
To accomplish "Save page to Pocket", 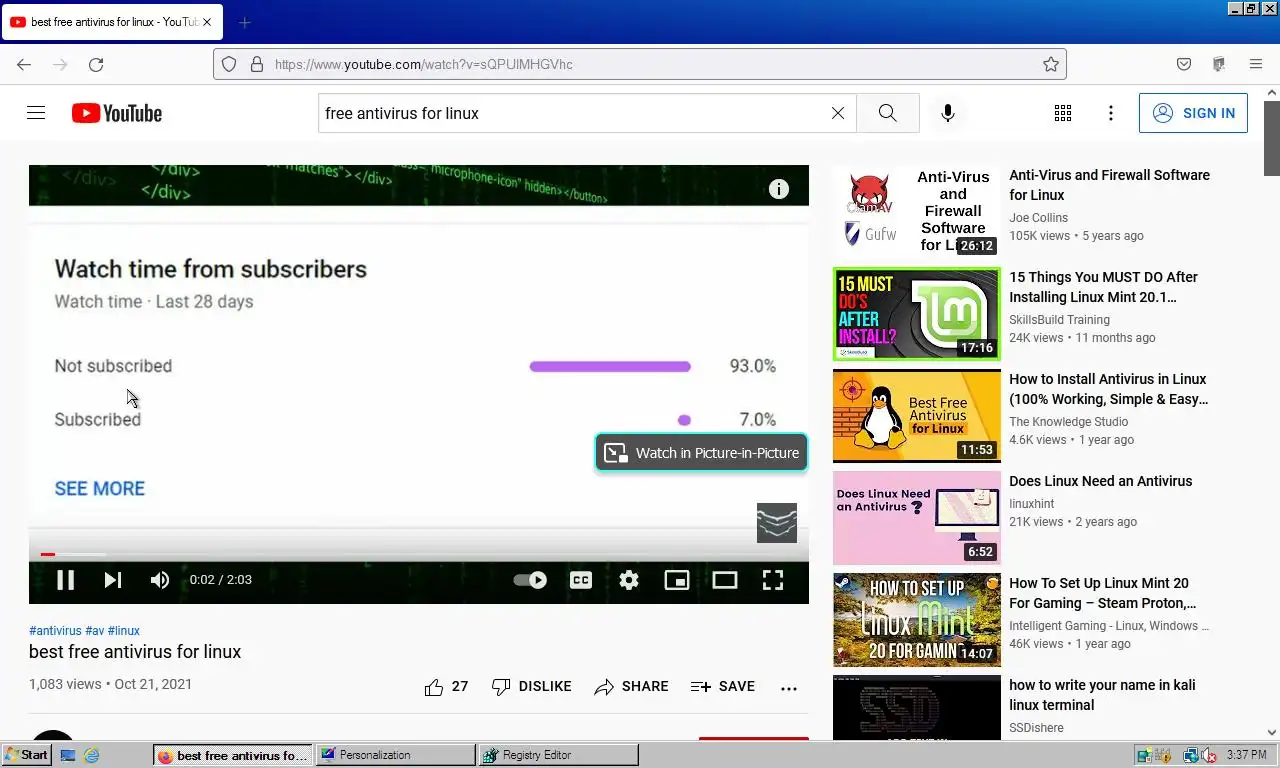I will point(1184,64).
